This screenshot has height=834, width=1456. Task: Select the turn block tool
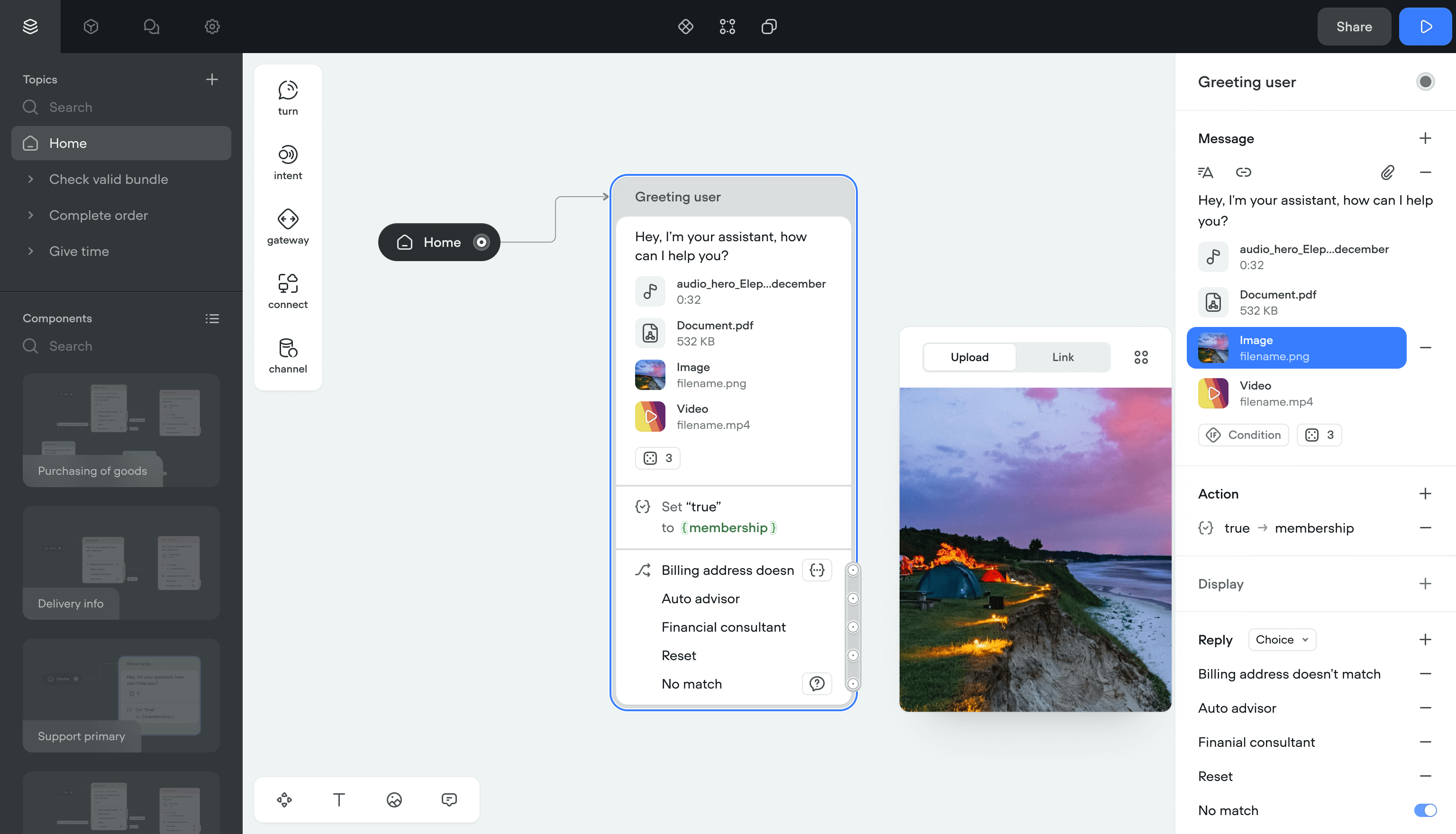288,97
